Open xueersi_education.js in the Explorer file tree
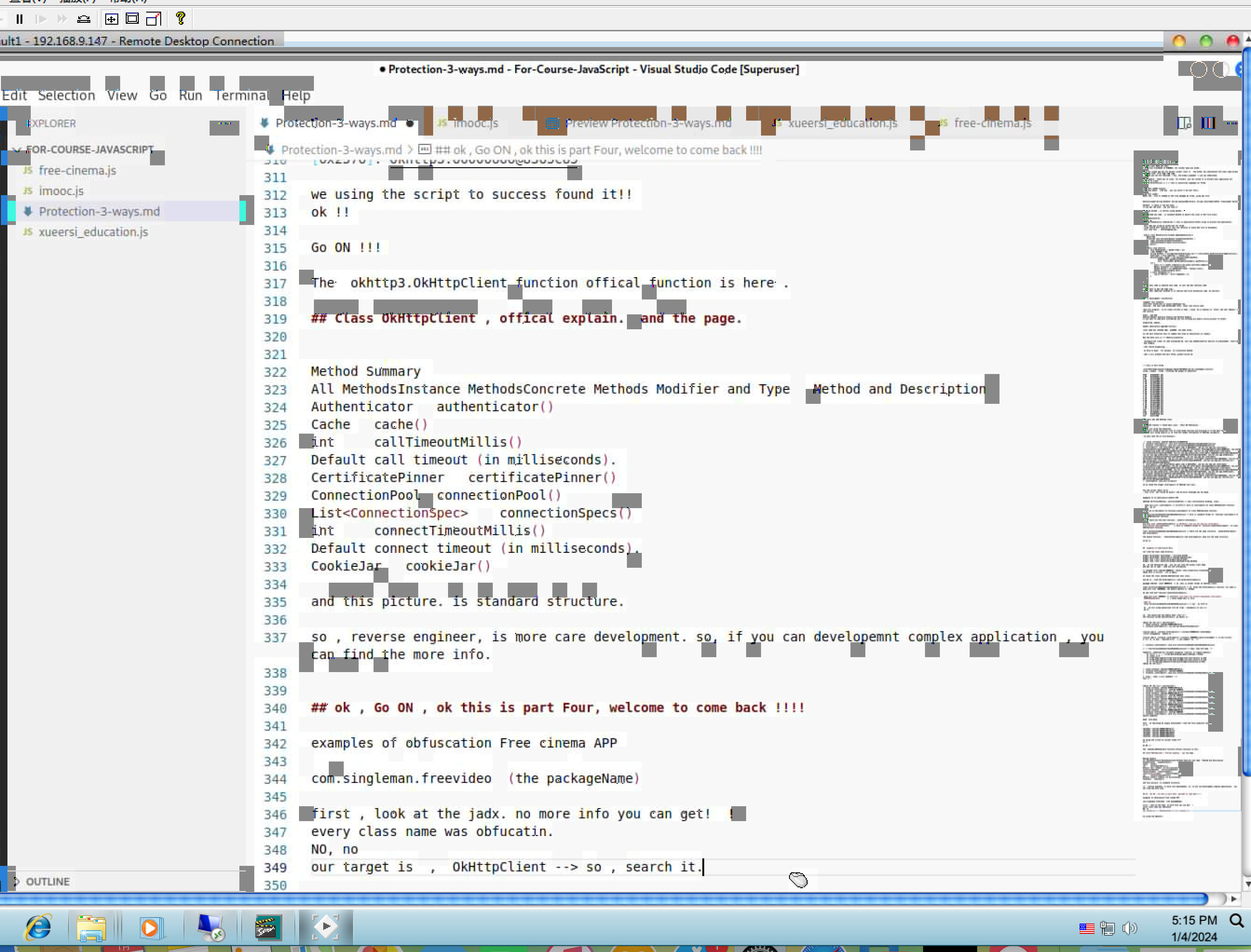 pyautogui.click(x=93, y=232)
